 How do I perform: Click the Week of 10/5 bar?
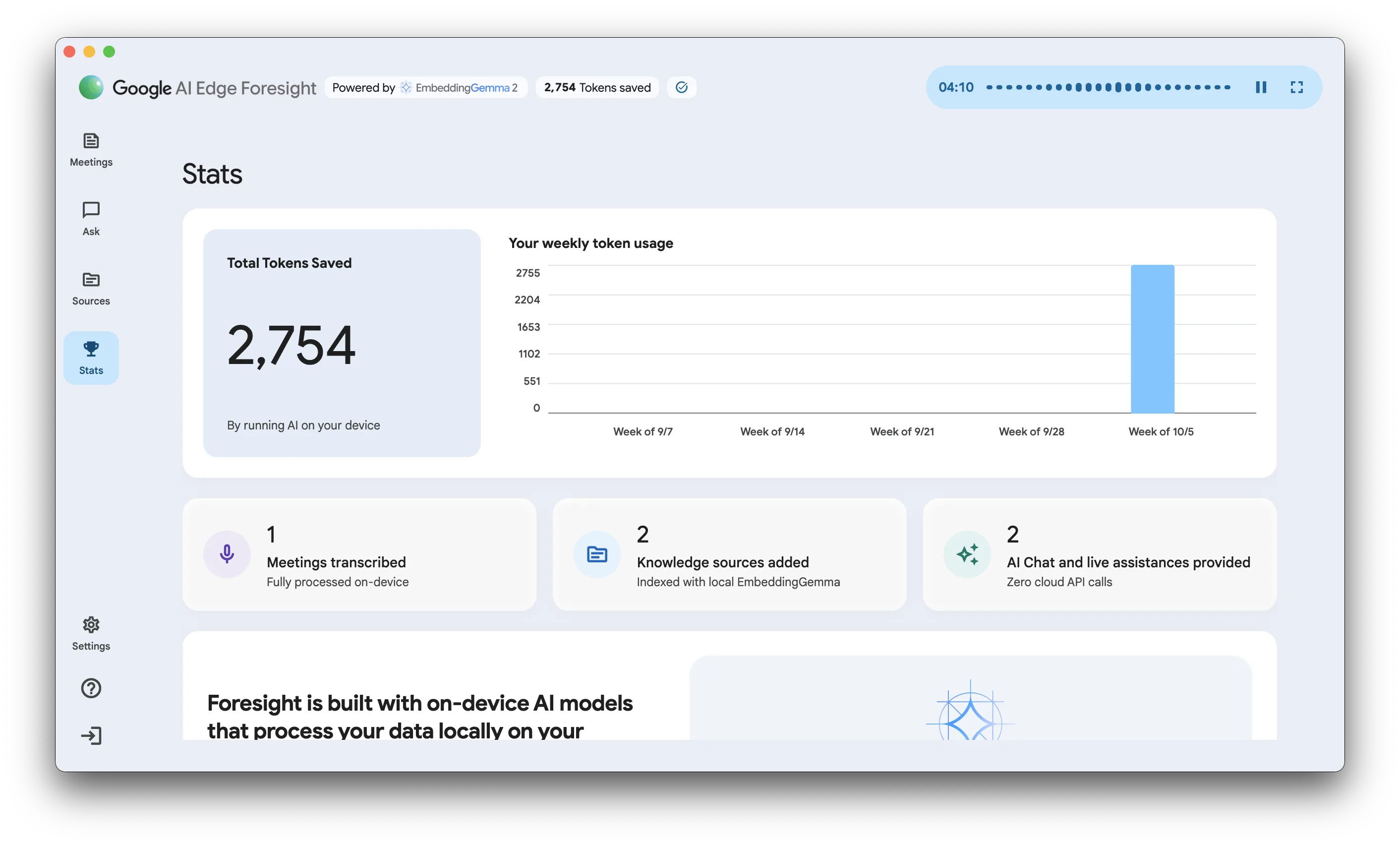point(1152,339)
